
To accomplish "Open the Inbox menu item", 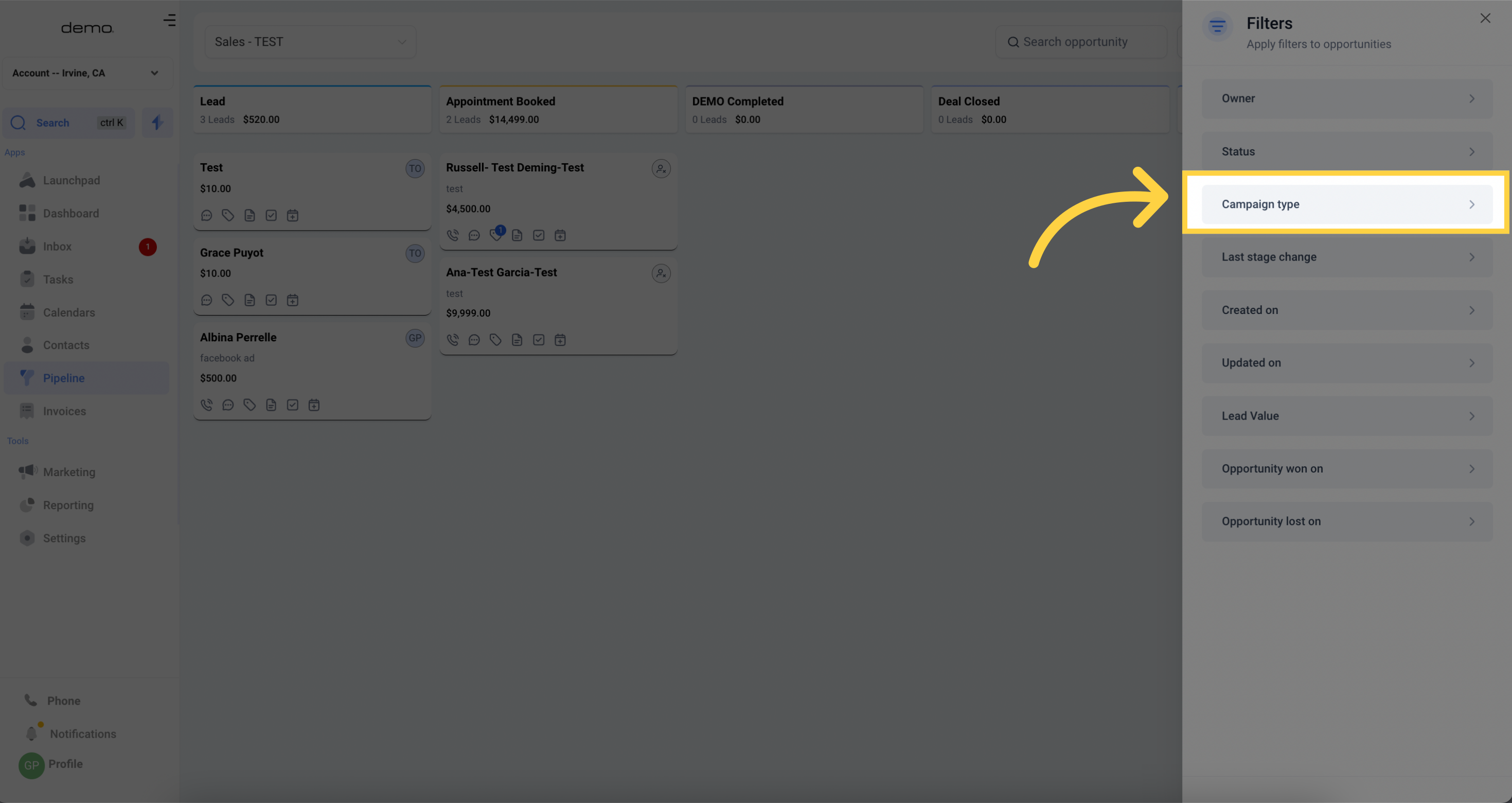I will pos(57,246).
